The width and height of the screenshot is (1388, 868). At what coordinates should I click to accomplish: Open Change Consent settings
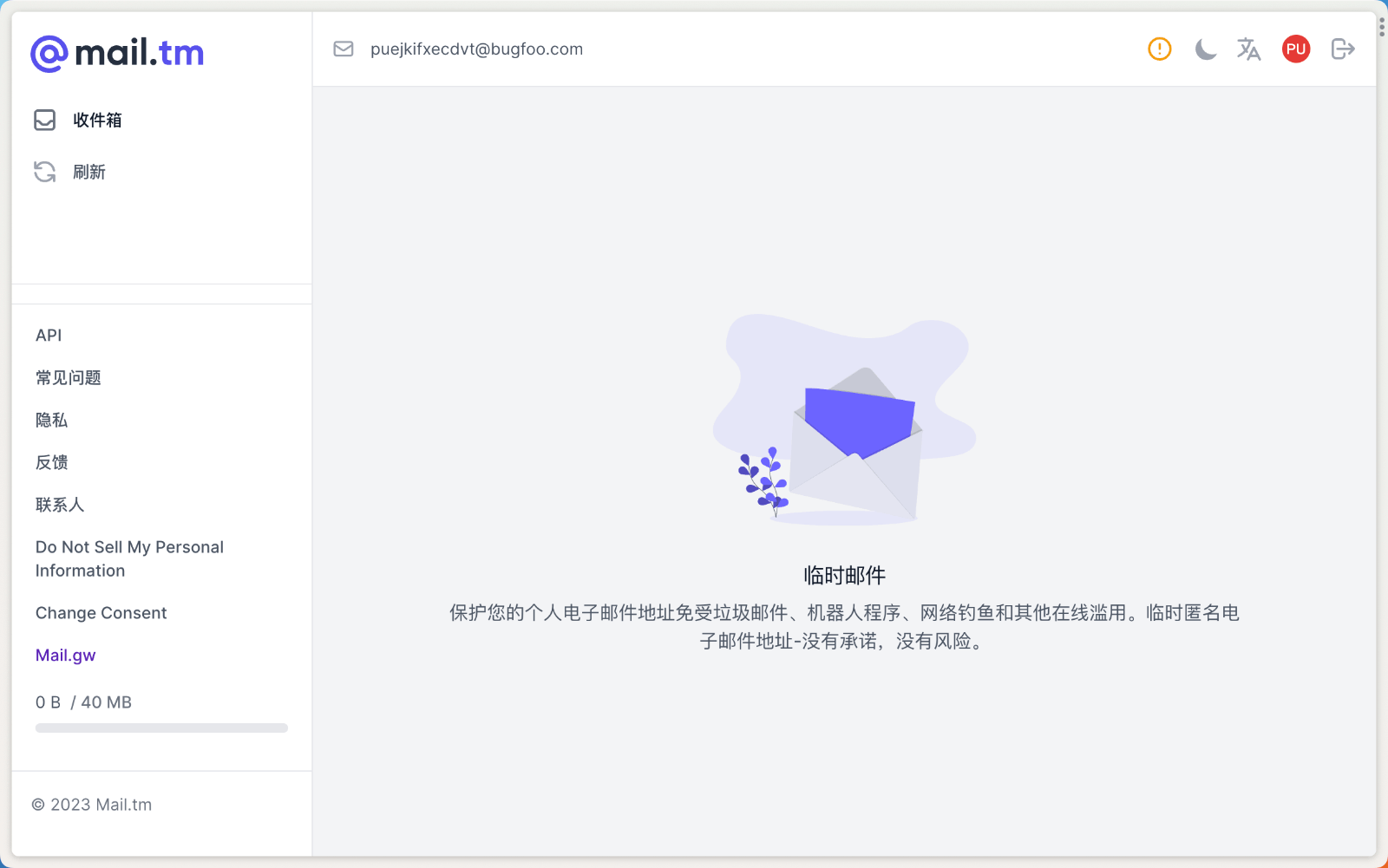(x=101, y=612)
